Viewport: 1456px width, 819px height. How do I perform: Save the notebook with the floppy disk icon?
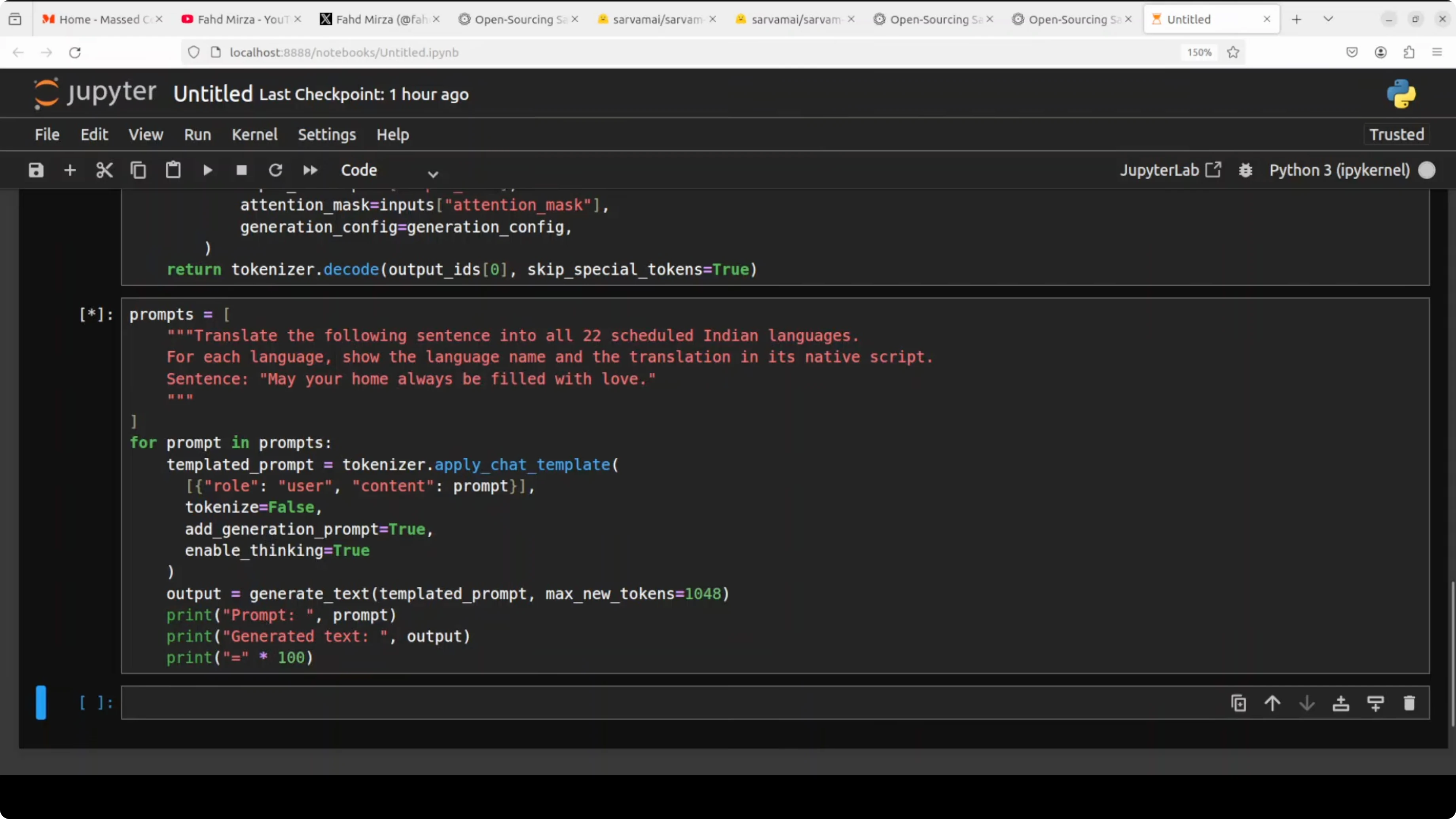click(x=36, y=170)
